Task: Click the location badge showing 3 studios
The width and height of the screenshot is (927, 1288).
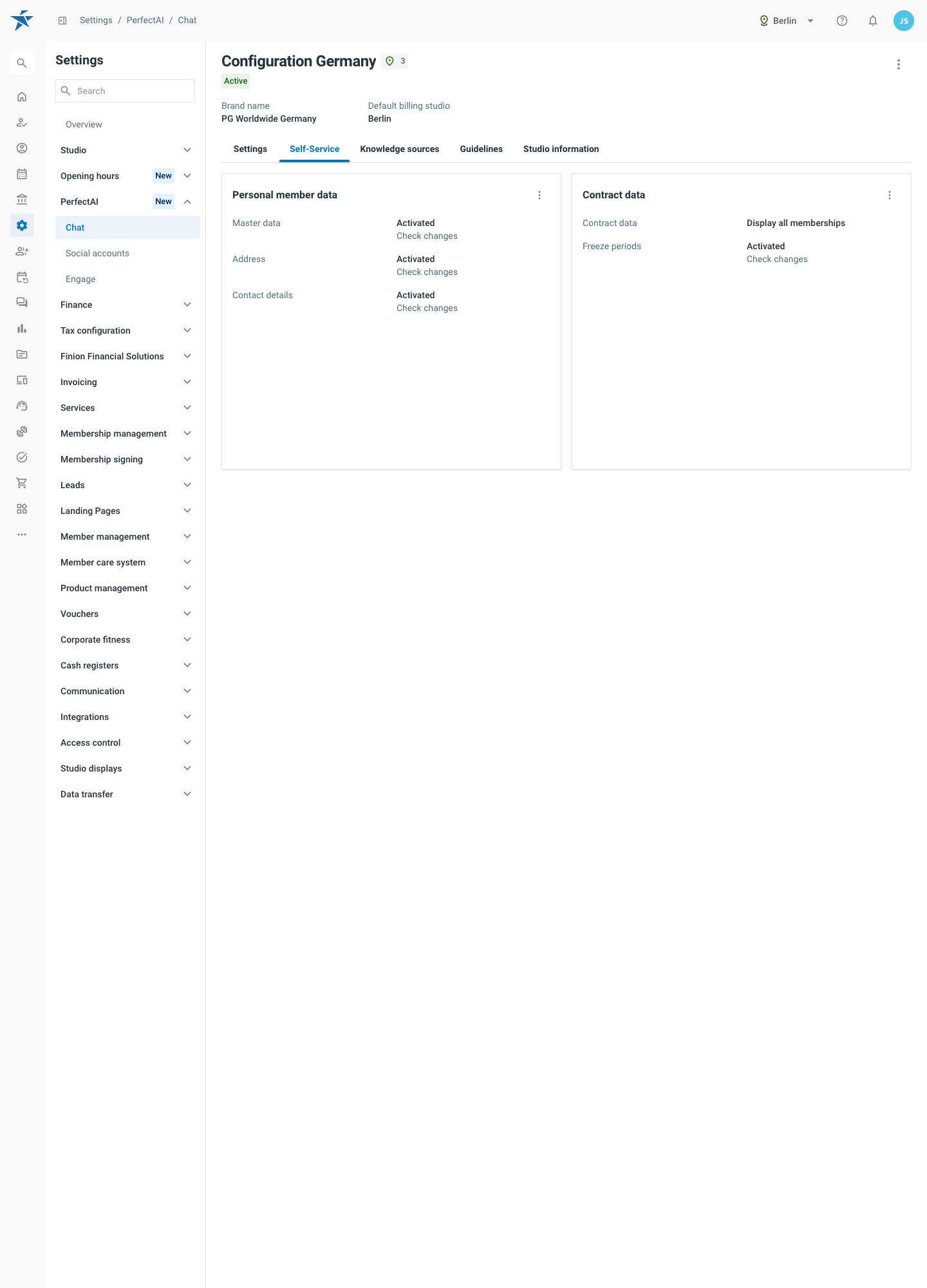Action: (x=395, y=61)
